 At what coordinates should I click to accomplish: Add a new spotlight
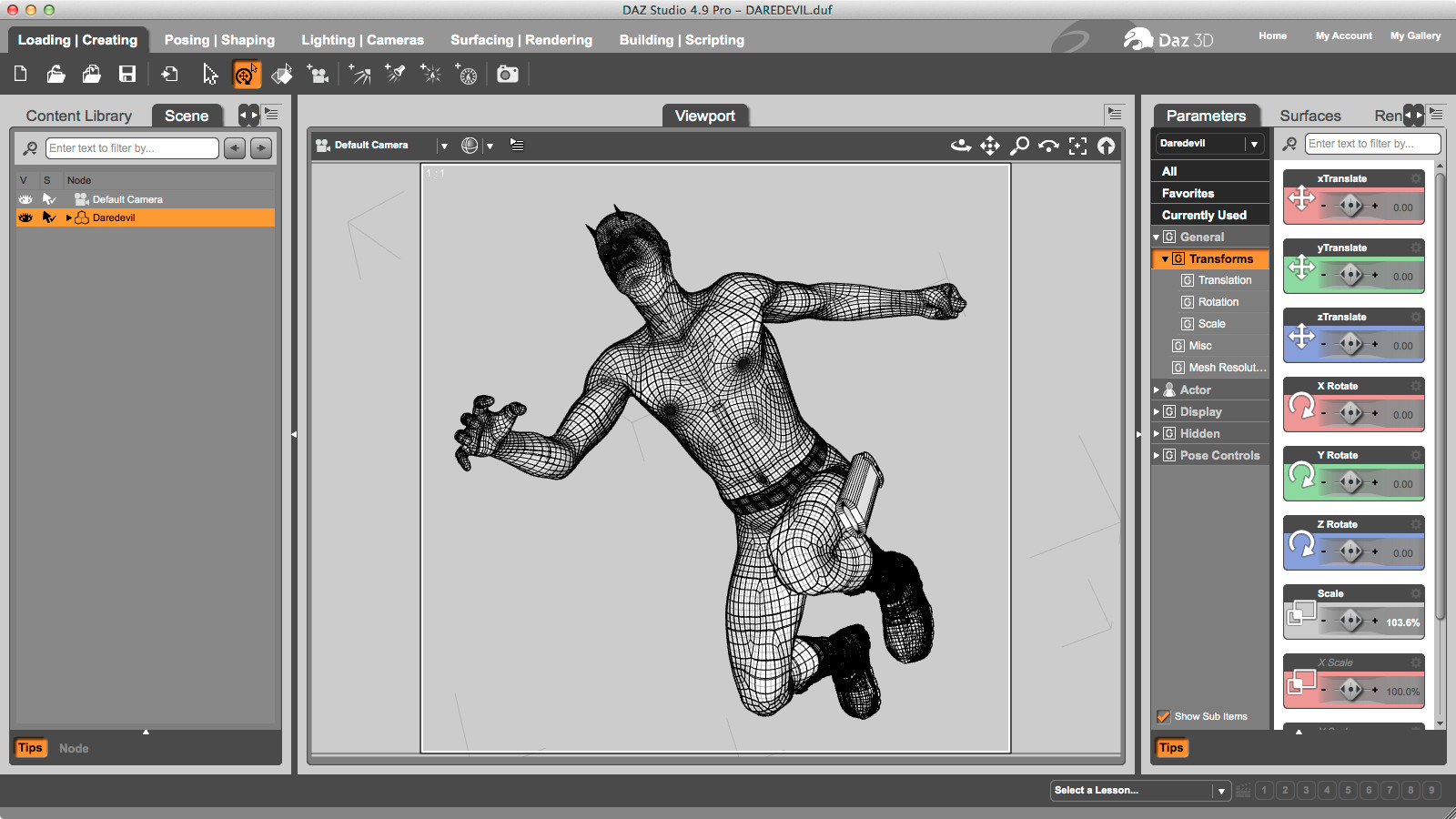tap(395, 74)
